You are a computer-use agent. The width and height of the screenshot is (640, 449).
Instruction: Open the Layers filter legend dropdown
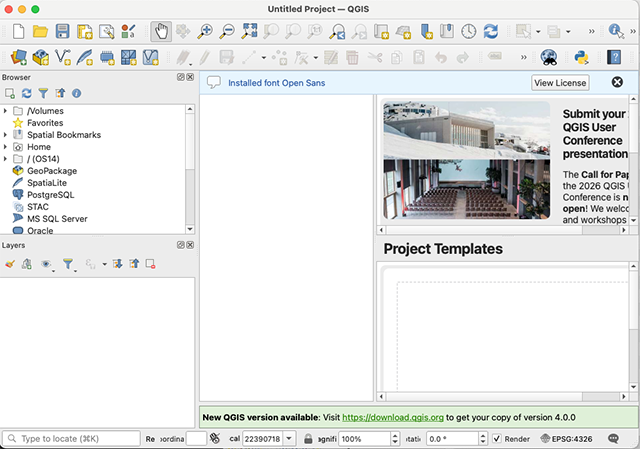[x=69, y=265]
